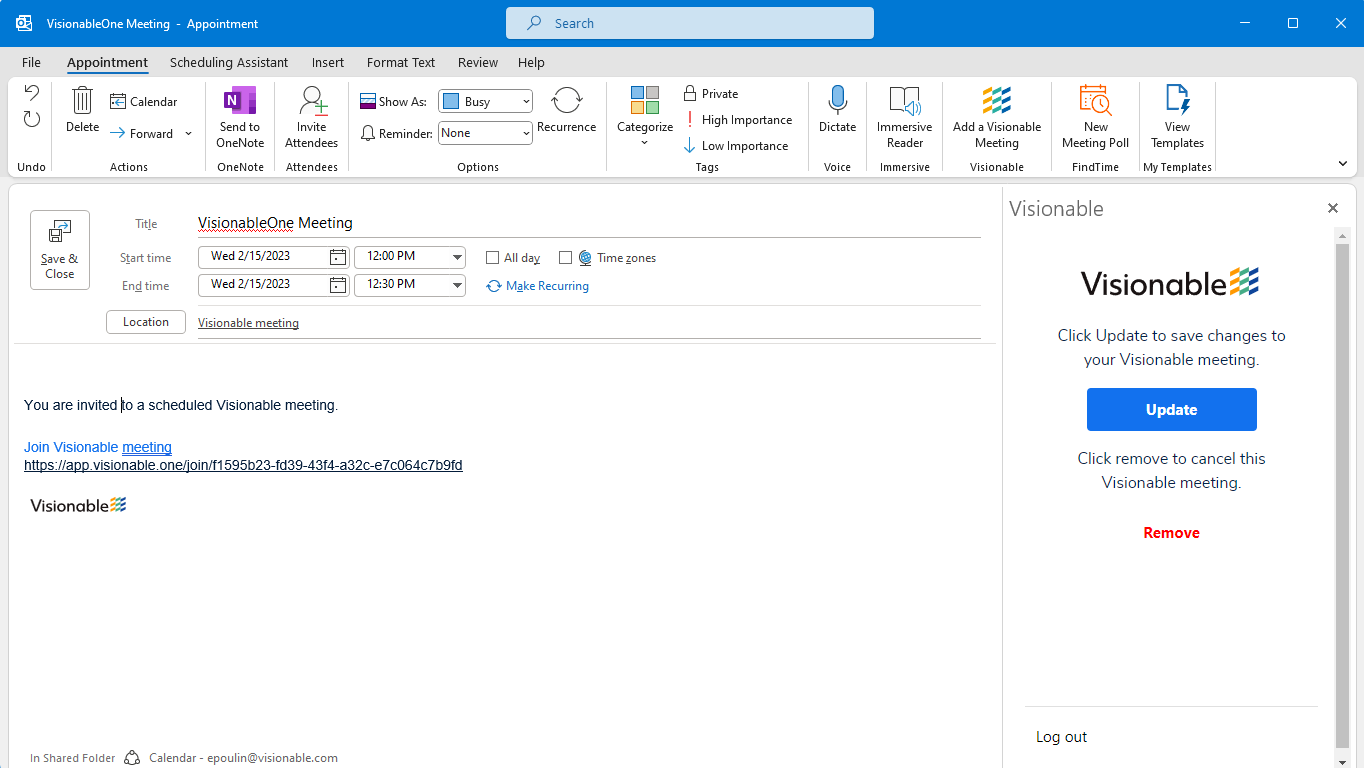Expand the Forward options arrow

click(x=189, y=133)
